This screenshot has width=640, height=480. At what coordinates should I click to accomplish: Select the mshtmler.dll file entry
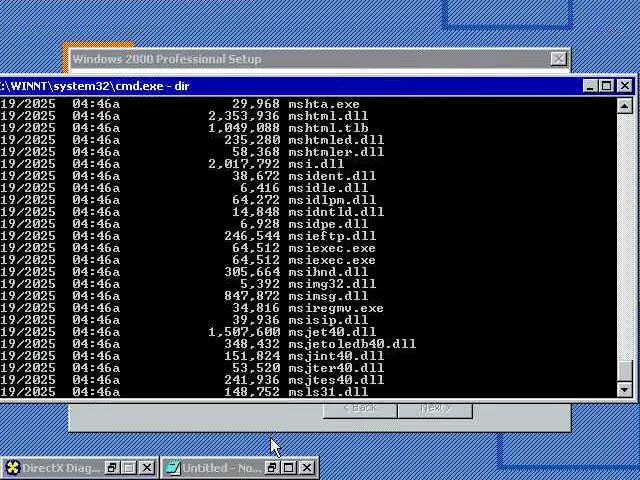click(336, 152)
